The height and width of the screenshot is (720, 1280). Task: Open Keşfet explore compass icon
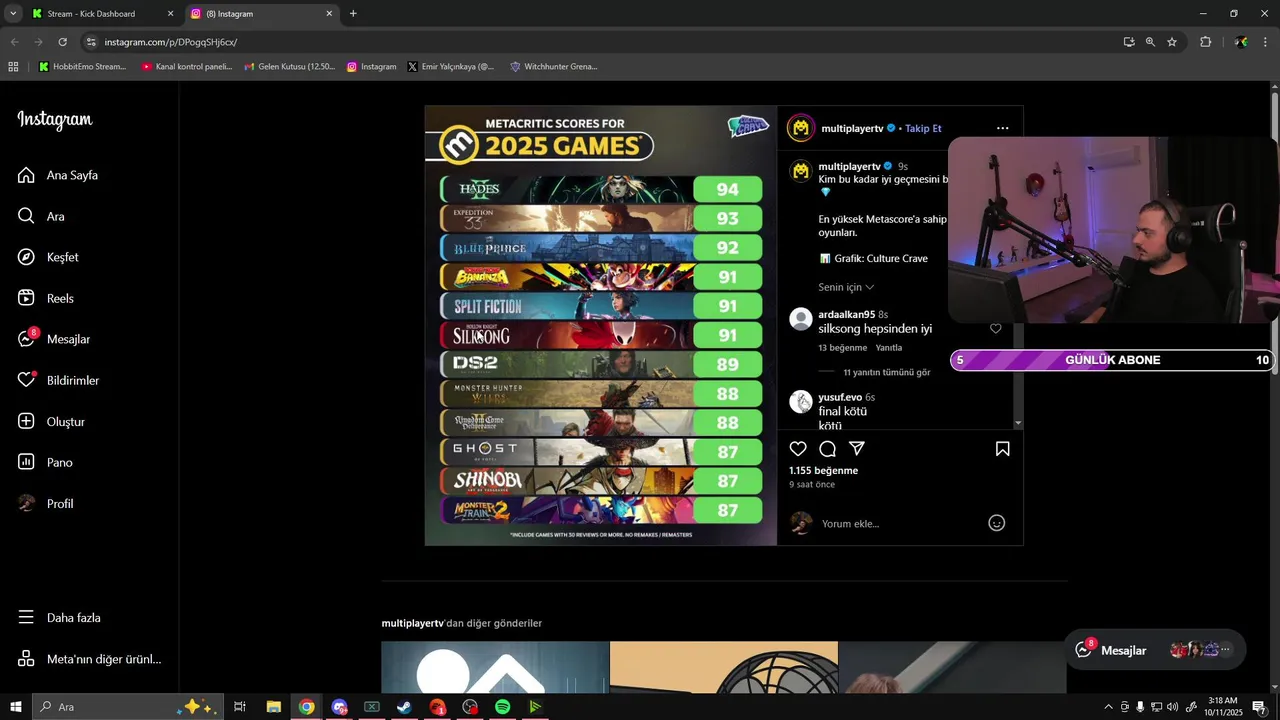(x=26, y=257)
